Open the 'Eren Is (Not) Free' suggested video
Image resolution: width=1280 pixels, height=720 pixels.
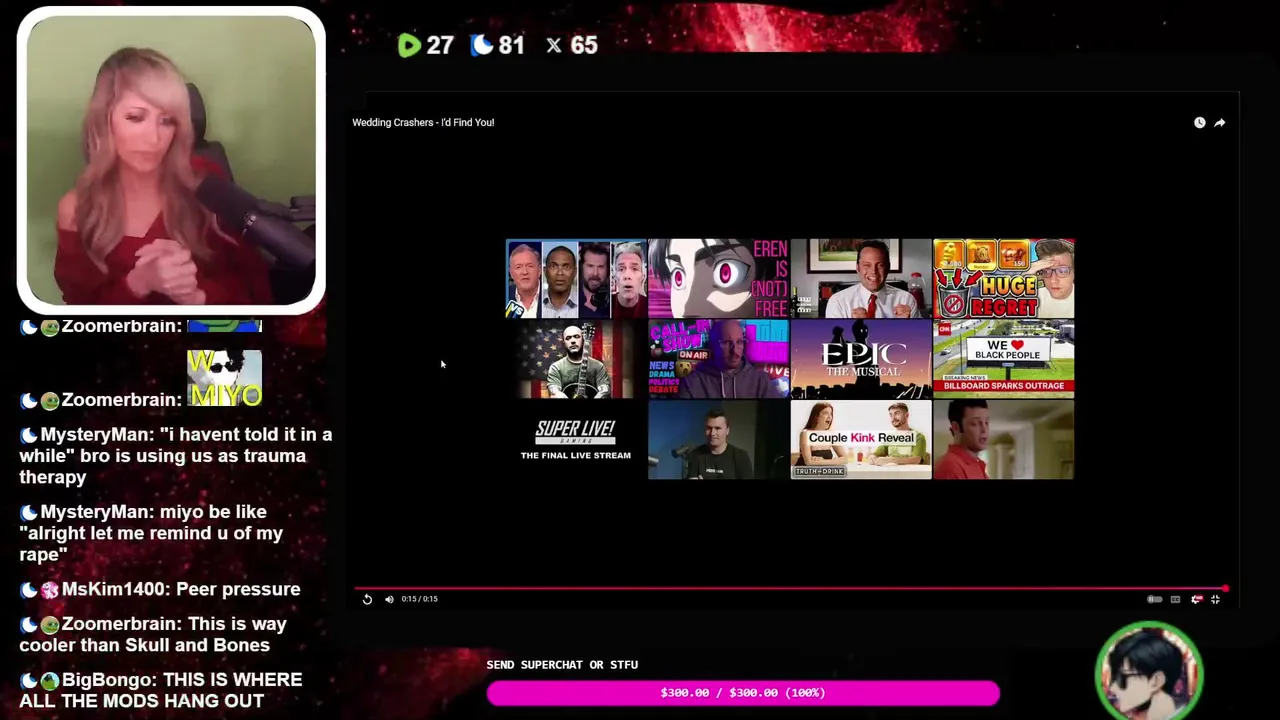click(x=718, y=279)
